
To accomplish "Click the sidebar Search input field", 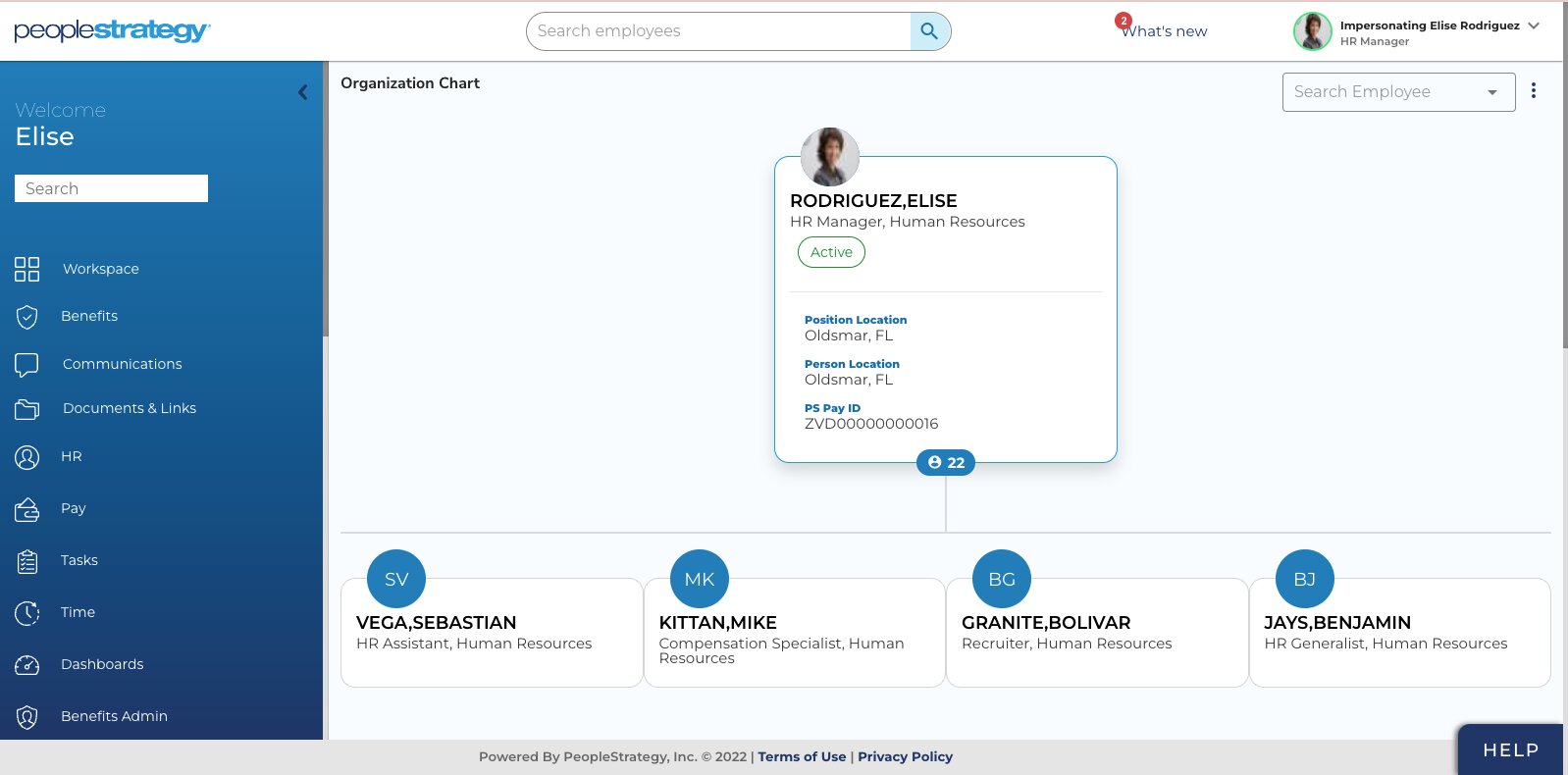I will (x=111, y=188).
